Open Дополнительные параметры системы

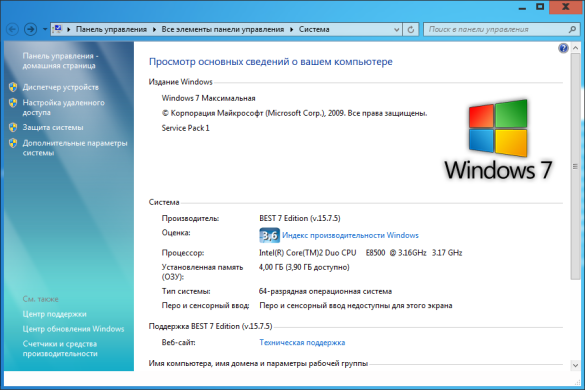(x=75, y=148)
